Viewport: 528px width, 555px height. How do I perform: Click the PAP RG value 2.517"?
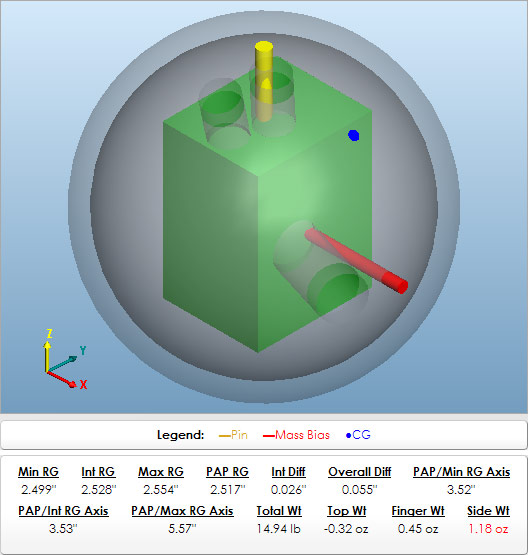pyautogui.click(x=228, y=490)
